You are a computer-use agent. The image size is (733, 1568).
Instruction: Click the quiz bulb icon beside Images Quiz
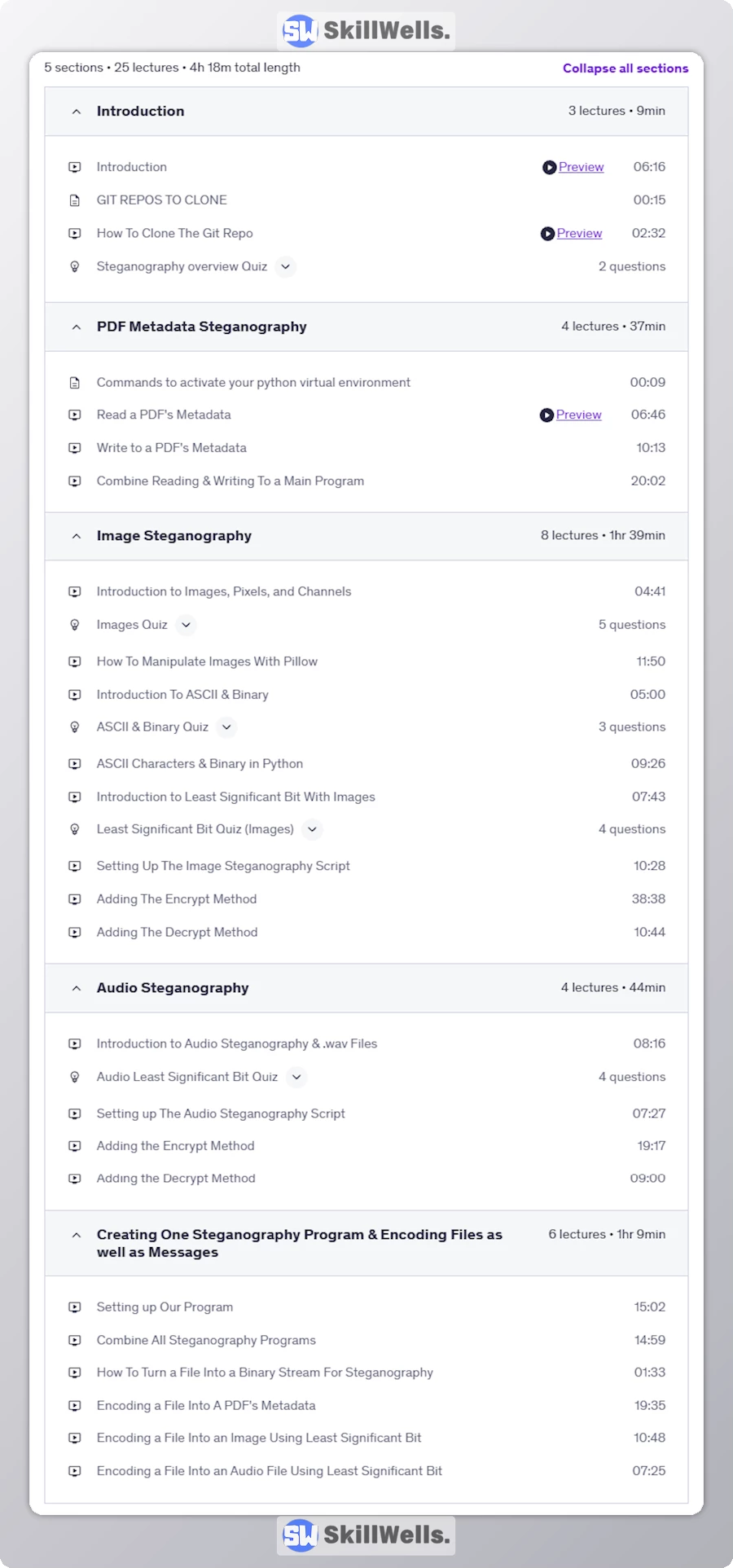[x=75, y=625]
